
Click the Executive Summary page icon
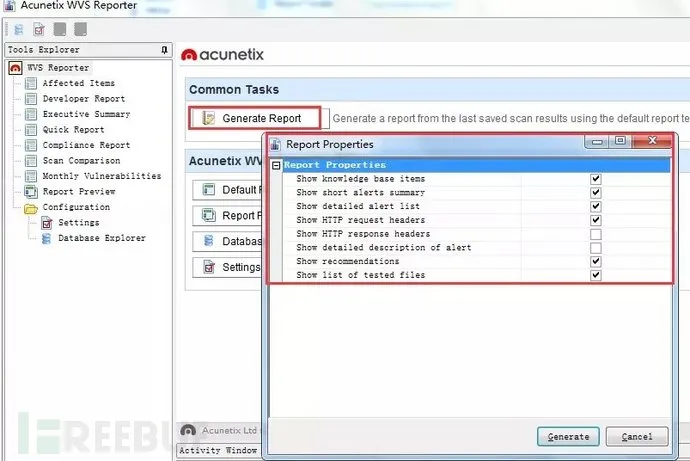(x=31, y=114)
